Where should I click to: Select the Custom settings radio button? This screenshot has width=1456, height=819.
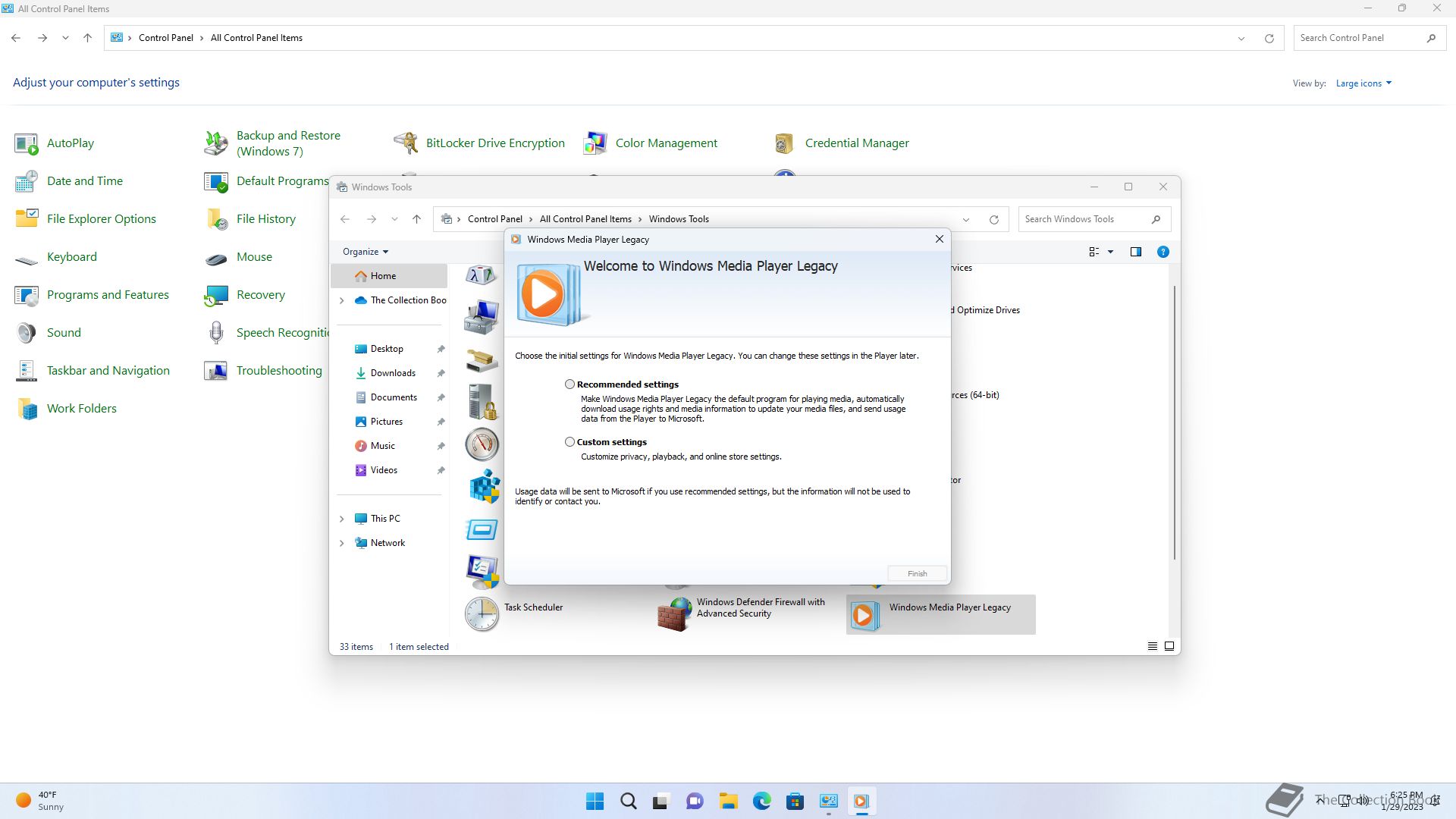tap(570, 442)
